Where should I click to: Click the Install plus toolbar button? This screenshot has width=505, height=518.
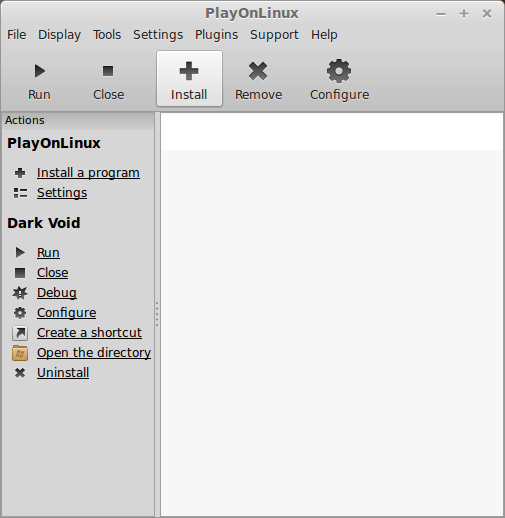click(189, 79)
